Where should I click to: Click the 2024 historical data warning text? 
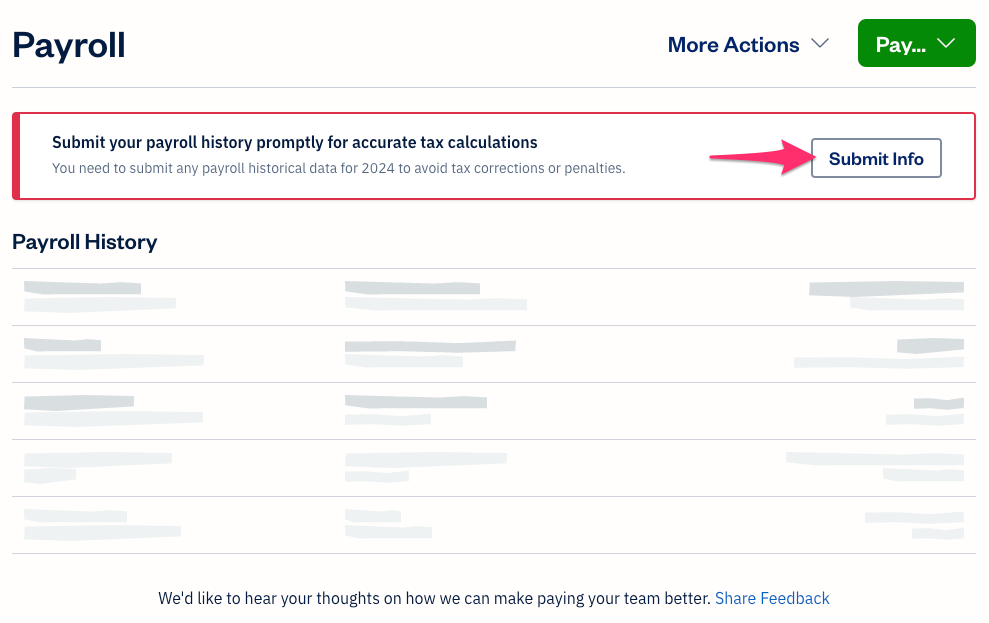click(338, 168)
